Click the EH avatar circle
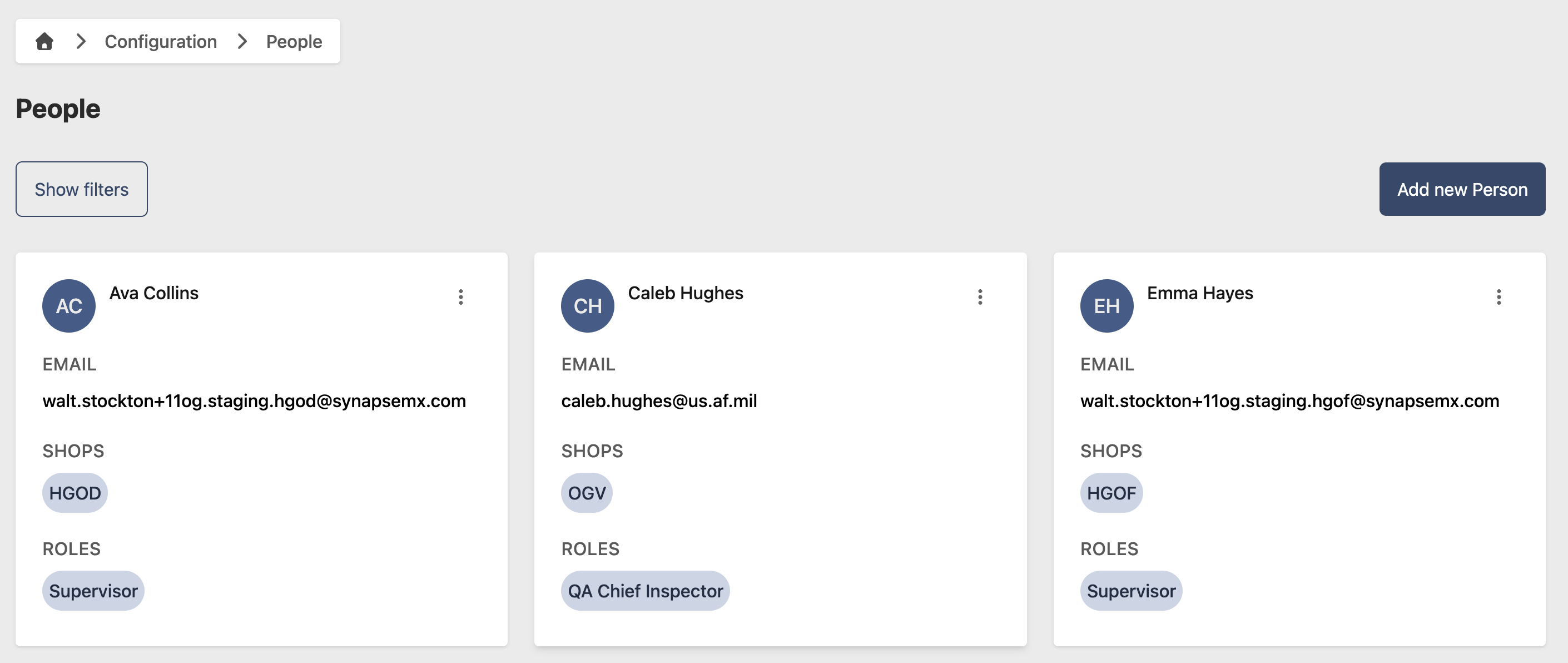Image resolution: width=1568 pixels, height=663 pixels. coord(1106,305)
